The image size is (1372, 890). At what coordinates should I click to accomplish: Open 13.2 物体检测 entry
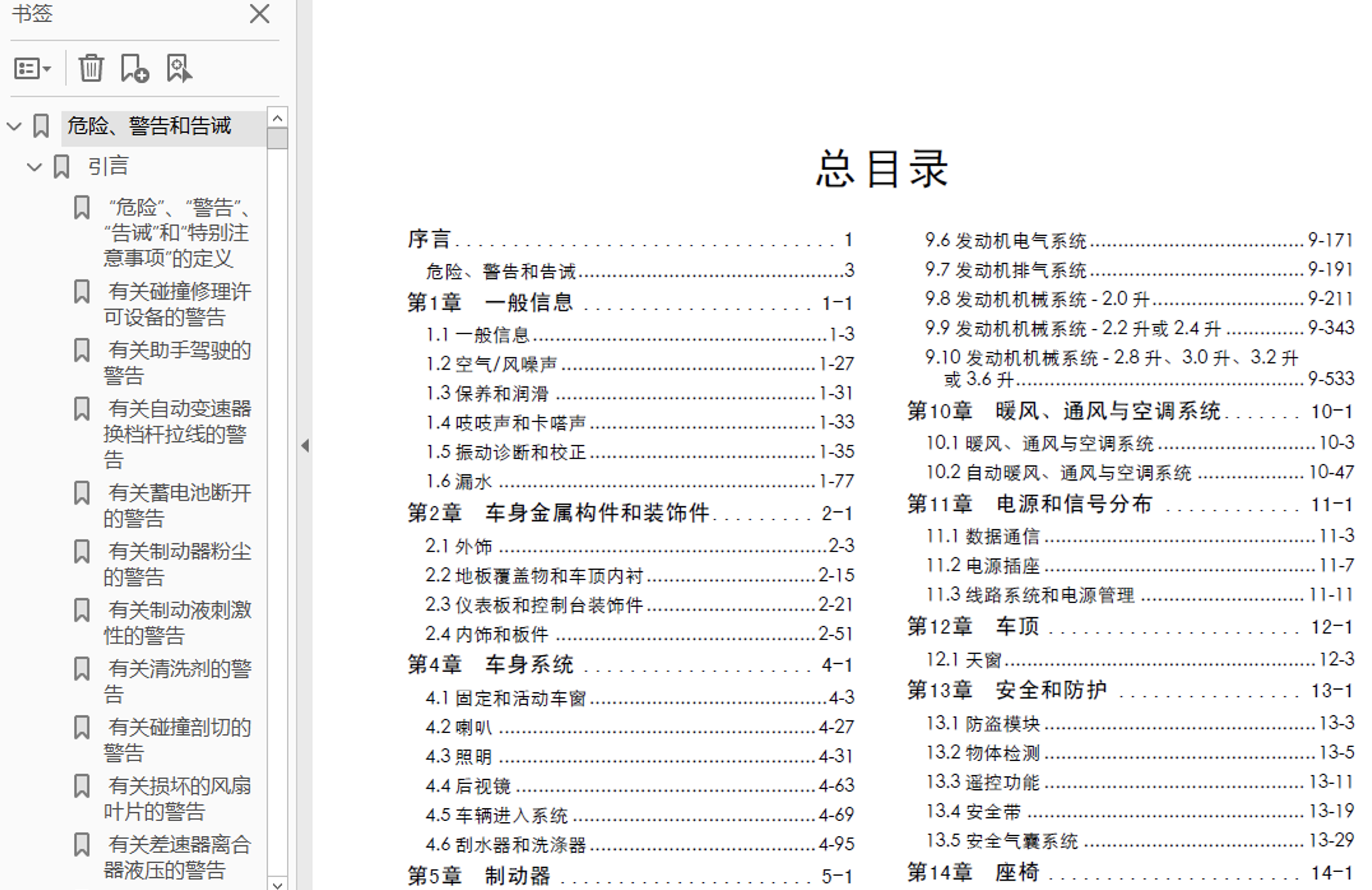click(1139, 753)
